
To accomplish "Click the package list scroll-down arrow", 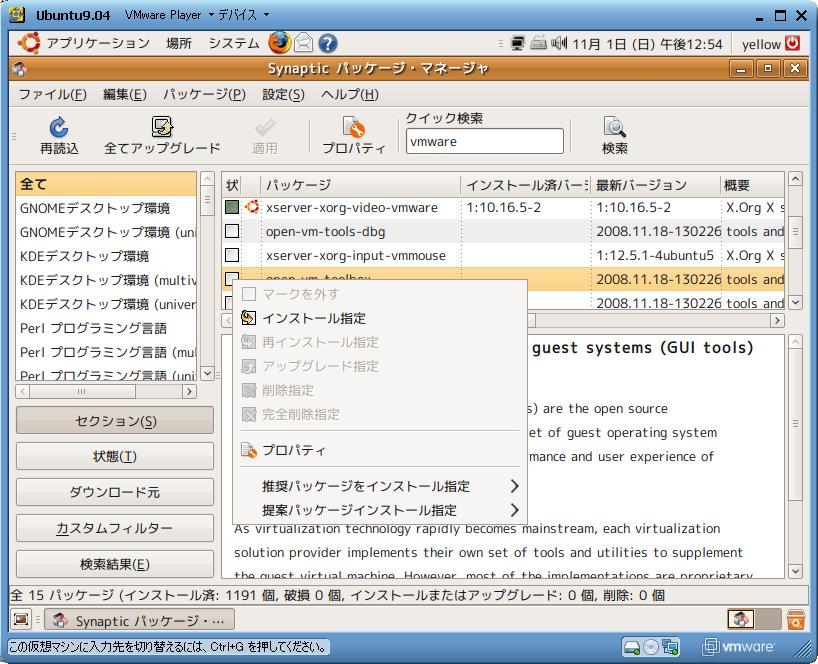I will (795, 302).
